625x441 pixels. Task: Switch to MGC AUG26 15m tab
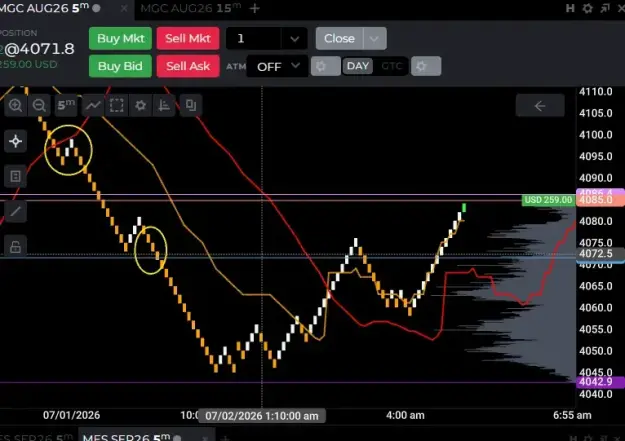coord(191,8)
